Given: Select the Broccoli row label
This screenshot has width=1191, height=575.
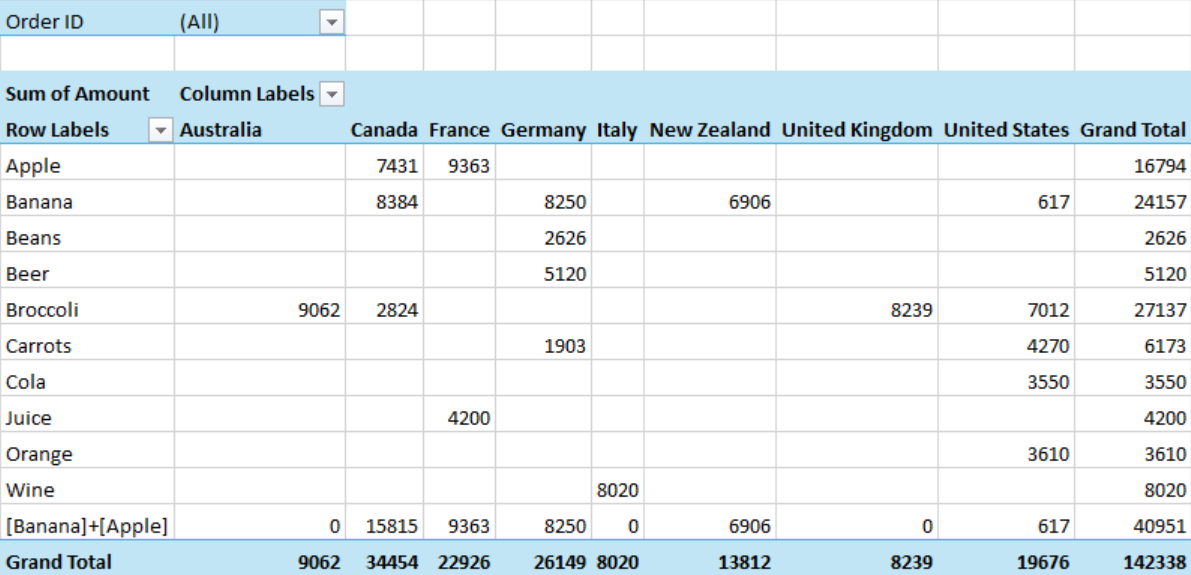Looking at the screenshot, I should (x=42, y=310).
